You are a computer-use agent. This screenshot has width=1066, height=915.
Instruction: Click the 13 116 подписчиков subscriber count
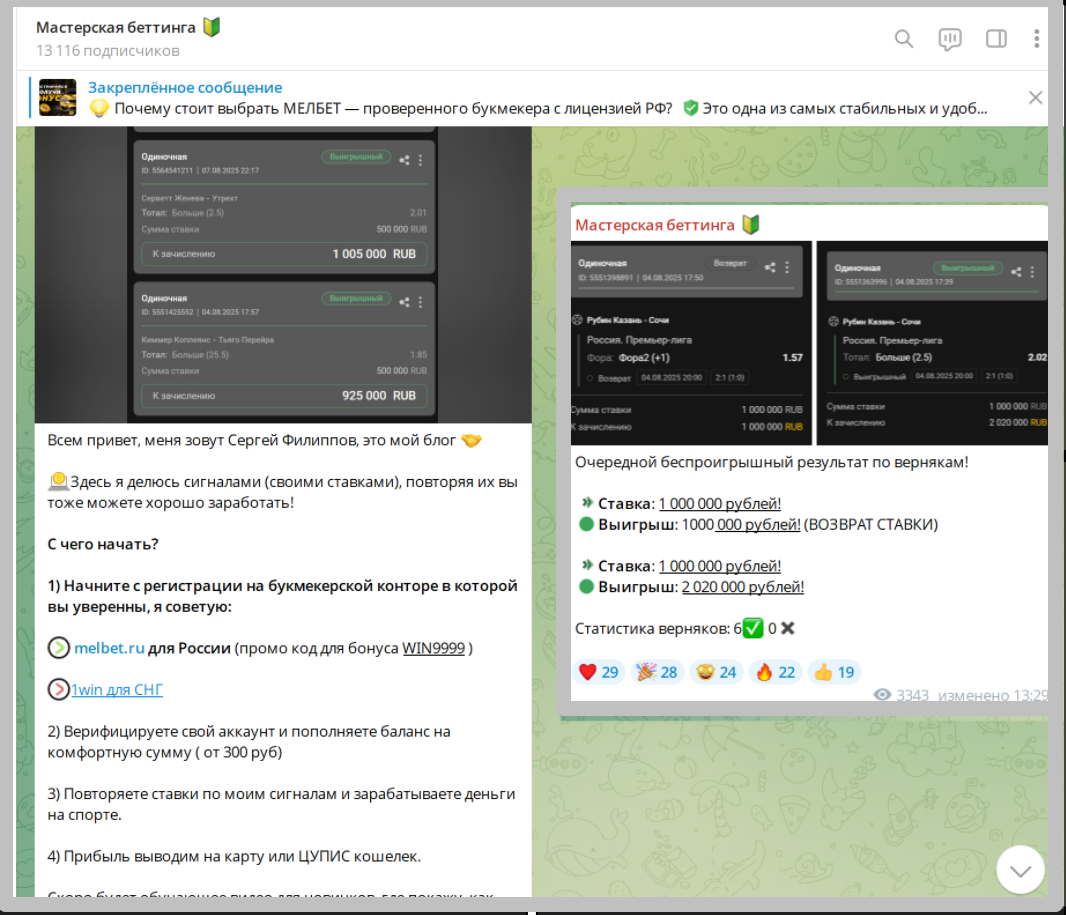tap(107, 51)
